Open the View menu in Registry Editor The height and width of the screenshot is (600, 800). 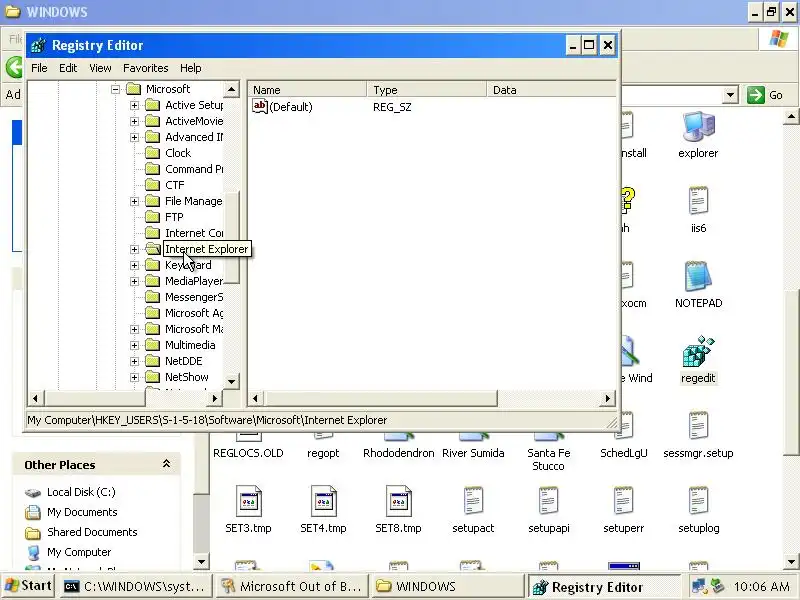[100, 68]
